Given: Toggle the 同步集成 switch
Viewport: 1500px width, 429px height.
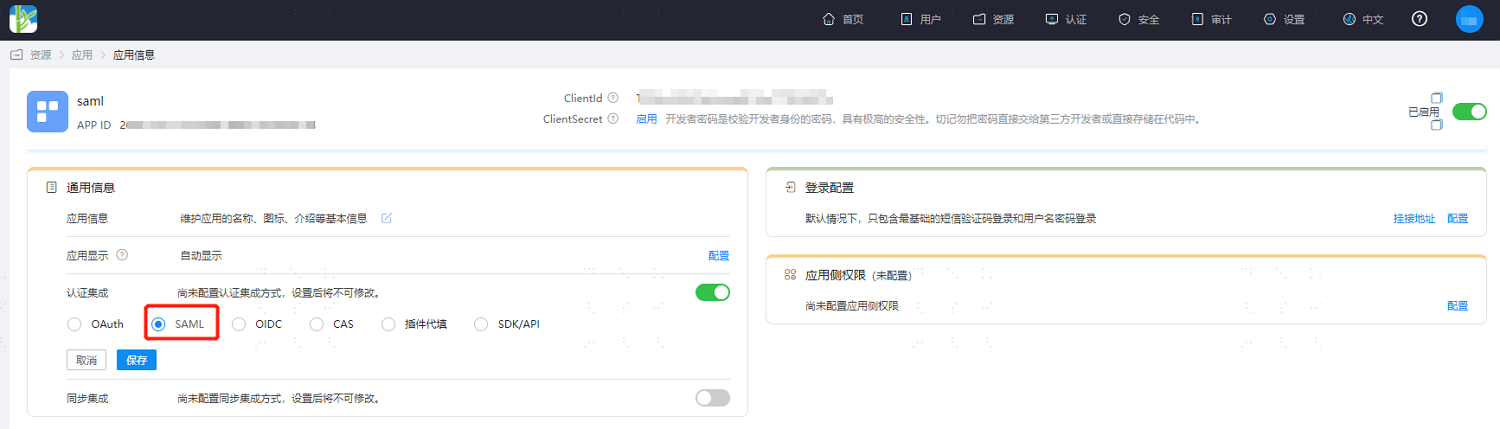Looking at the screenshot, I should coord(713,398).
